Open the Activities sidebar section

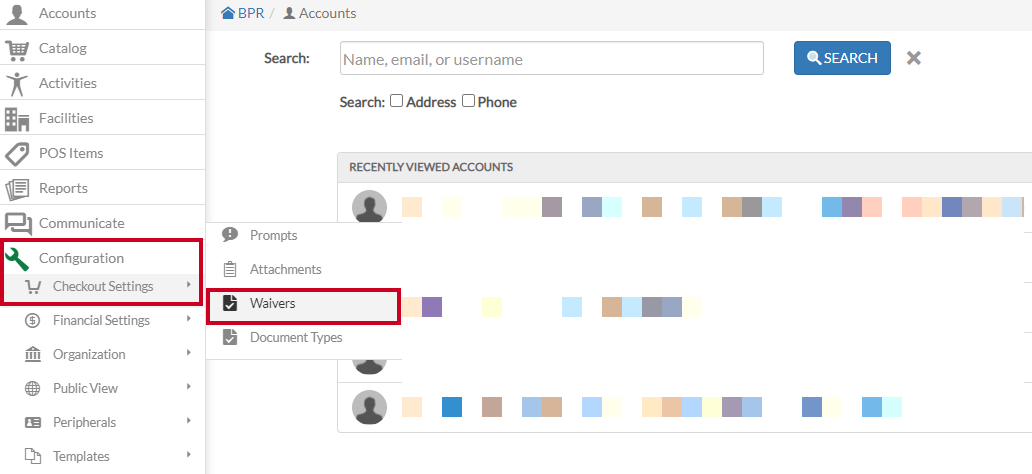(x=102, y=83)
